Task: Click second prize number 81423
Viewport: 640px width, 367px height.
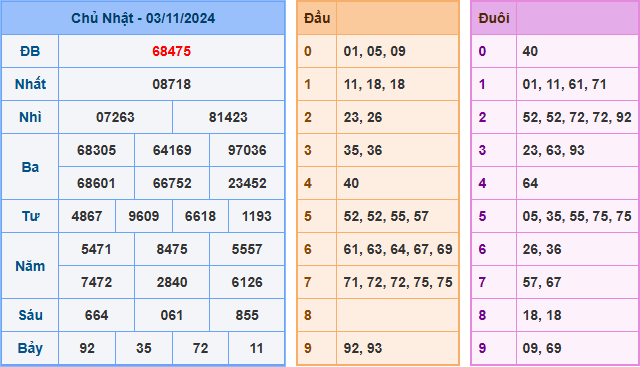Action: click(228, 118)
